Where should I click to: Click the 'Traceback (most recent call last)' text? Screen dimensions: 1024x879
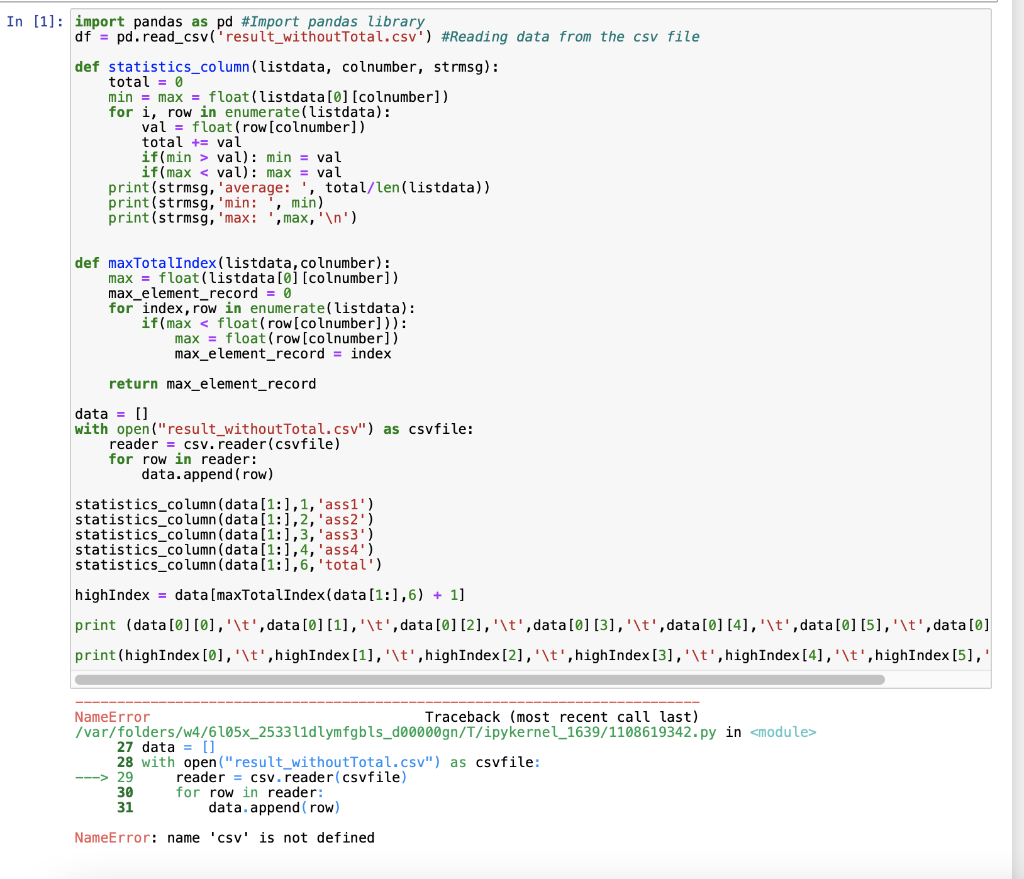click(560, 716)
